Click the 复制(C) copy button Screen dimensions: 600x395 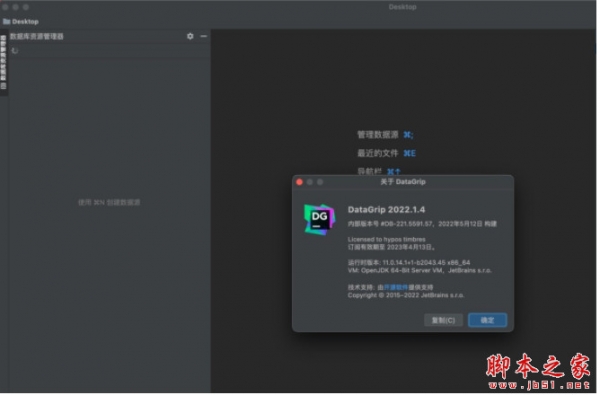tap(443, 320)
